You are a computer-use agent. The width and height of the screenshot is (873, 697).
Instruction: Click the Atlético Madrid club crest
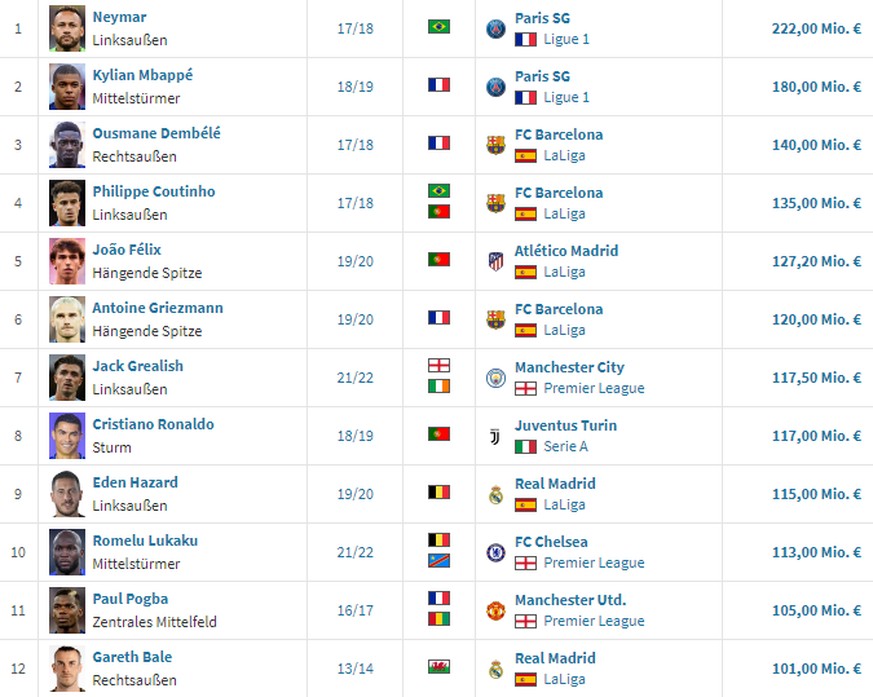point(495,261)
